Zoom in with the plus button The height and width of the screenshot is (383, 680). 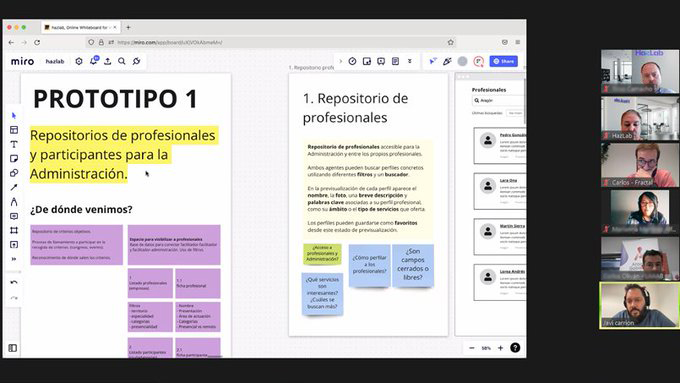click(x=500, y=348)
